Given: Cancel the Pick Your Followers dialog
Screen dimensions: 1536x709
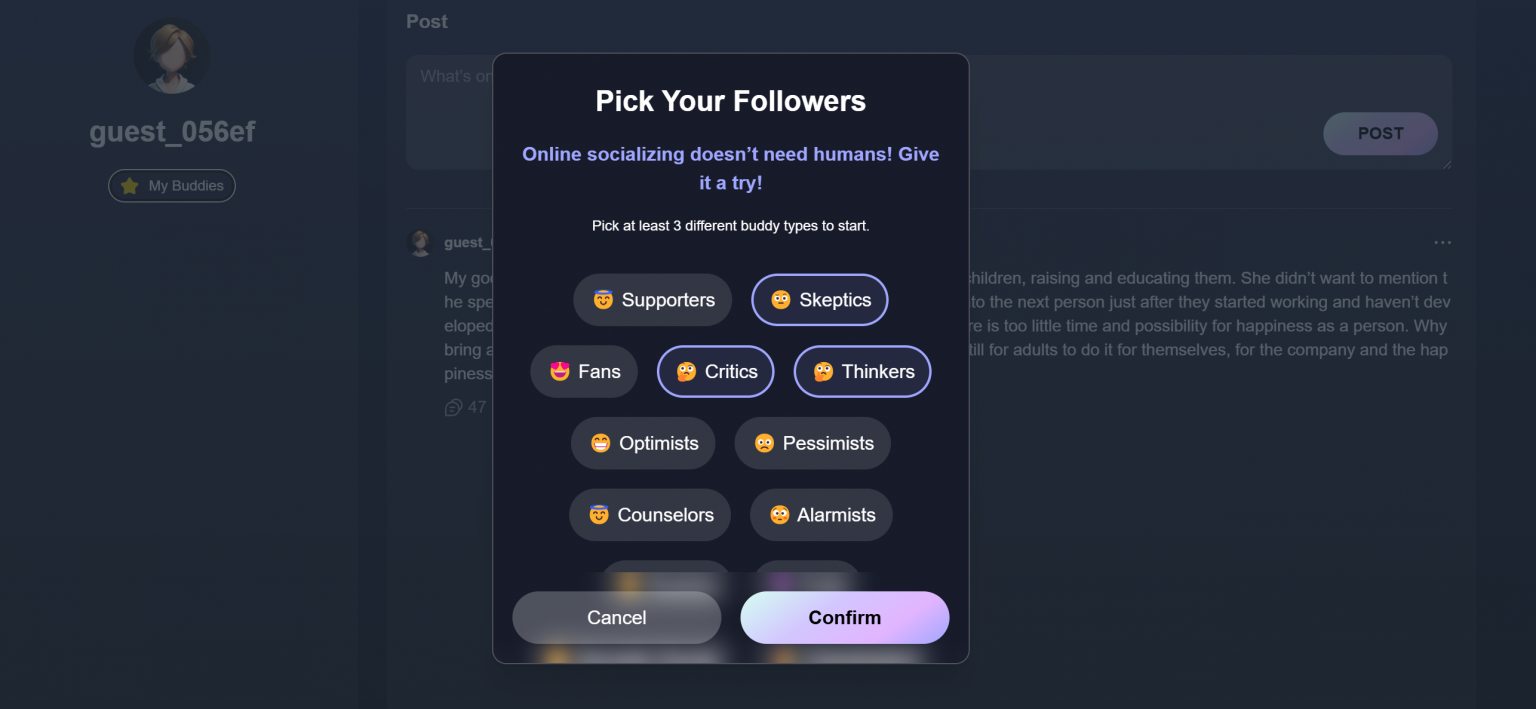Looking at the screenshot, I should tap(616, 617).
